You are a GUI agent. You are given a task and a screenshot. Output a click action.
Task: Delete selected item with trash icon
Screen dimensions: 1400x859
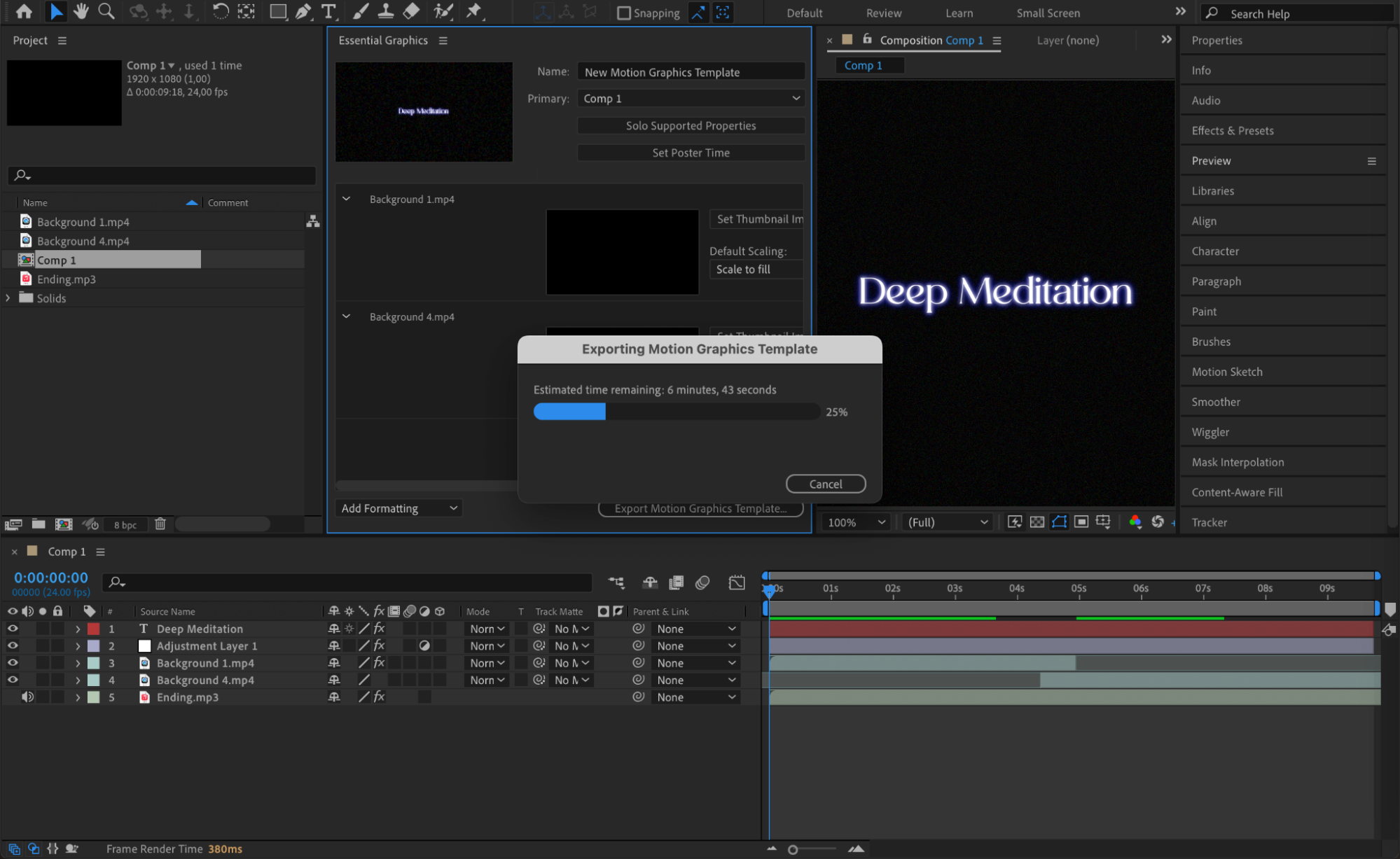point(160,524)
